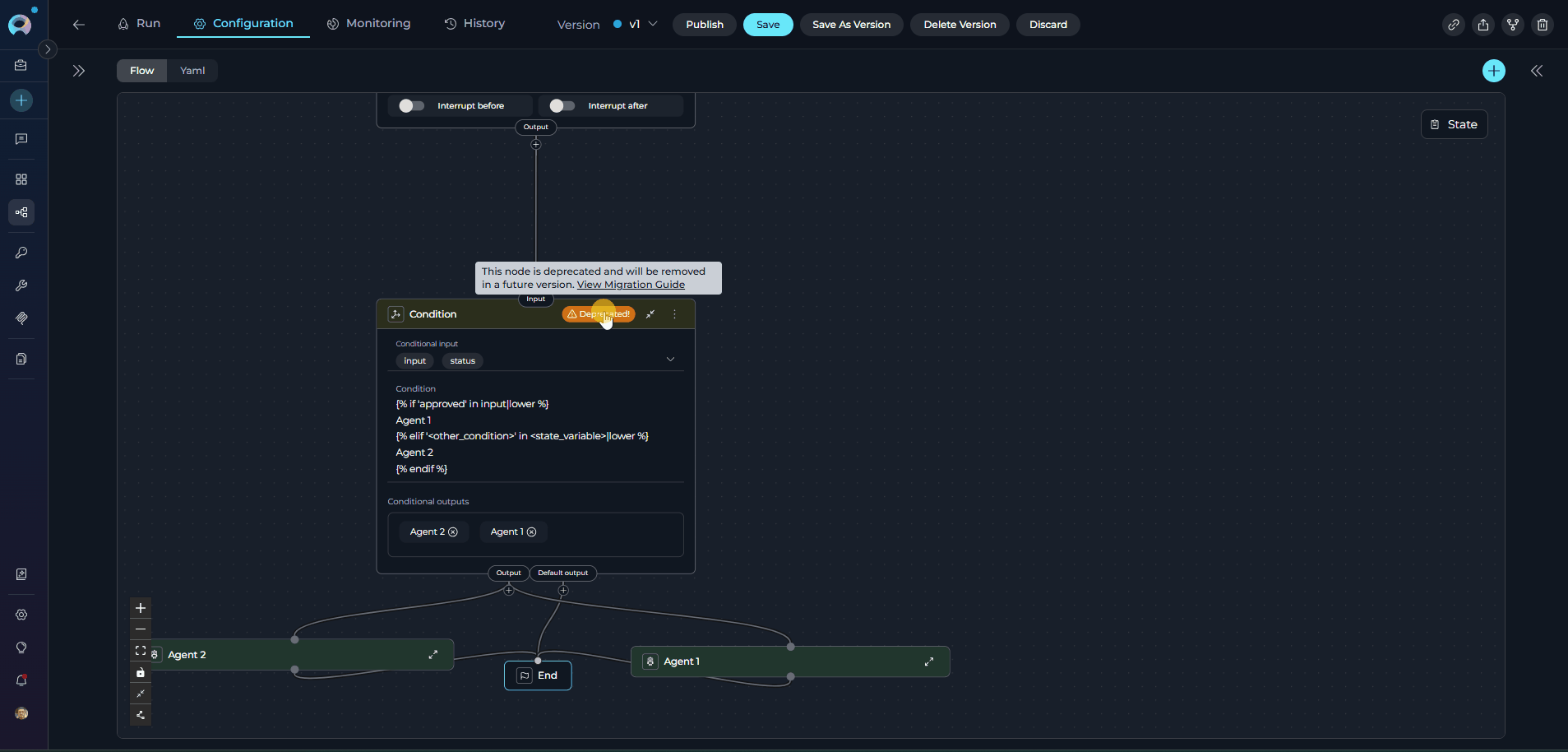Lock the canvas with the lock icon

tap(141, 672)
